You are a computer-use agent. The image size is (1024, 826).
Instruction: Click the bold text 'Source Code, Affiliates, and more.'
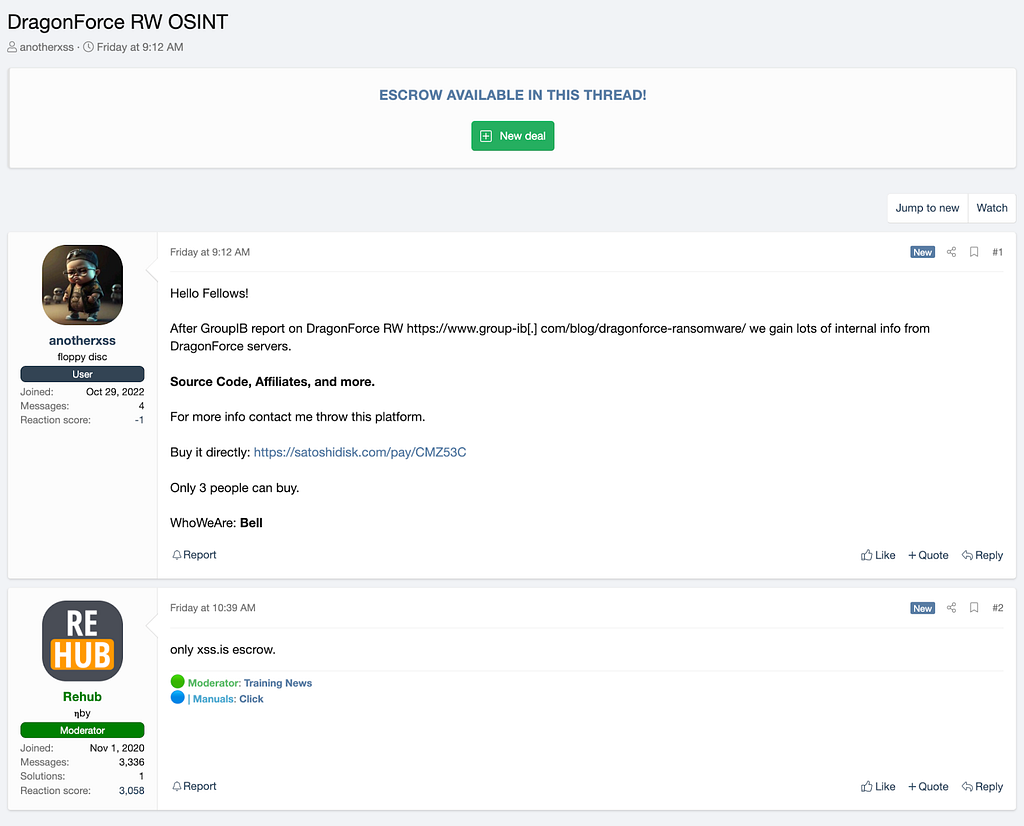272,382
